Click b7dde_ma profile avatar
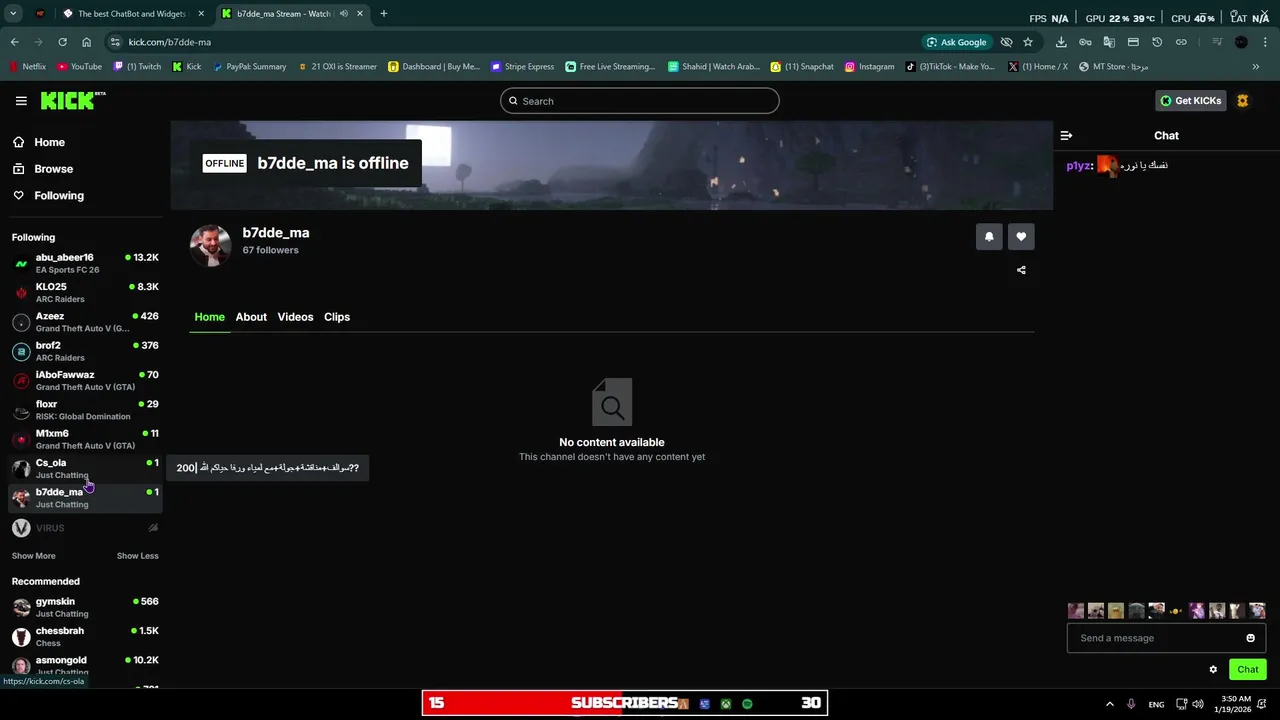The height and width of the screenshot is (720, 1280). point(211,245)
